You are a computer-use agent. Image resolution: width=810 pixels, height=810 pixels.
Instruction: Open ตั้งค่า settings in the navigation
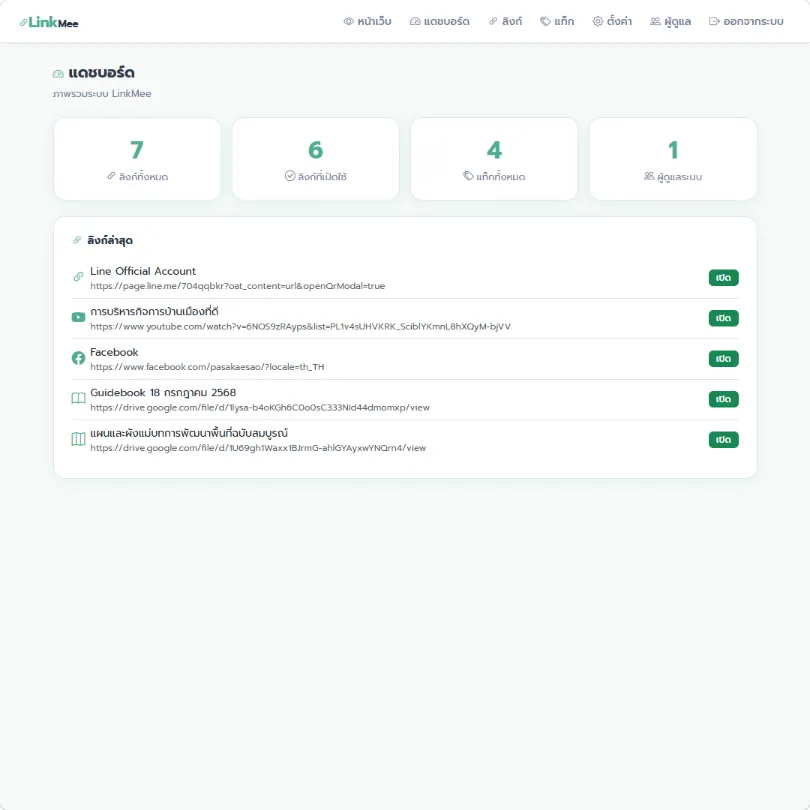[612, 21]
